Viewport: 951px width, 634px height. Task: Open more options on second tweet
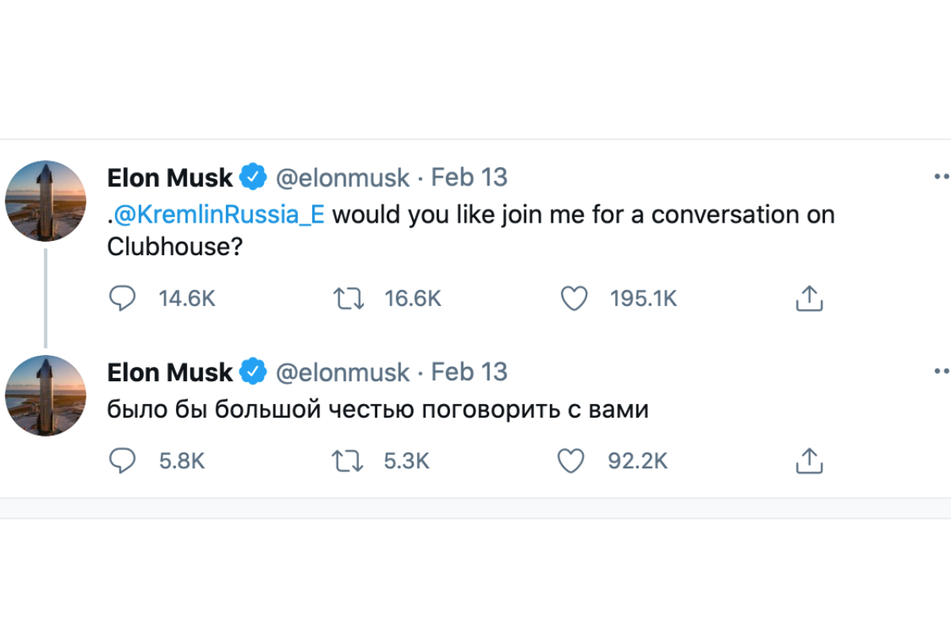pos(942,371)
